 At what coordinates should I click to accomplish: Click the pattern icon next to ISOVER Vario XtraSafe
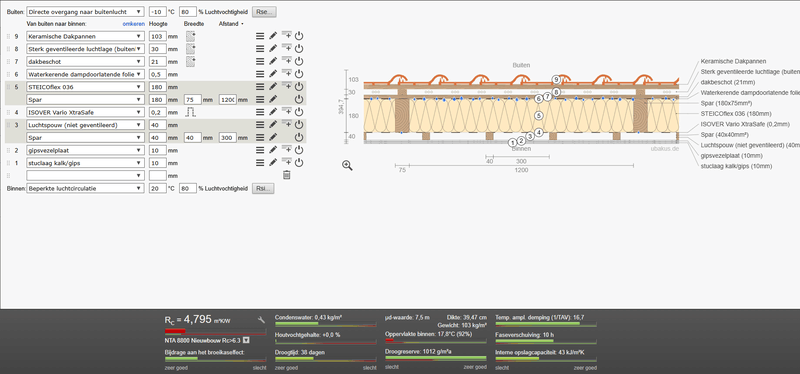(191, 112)
